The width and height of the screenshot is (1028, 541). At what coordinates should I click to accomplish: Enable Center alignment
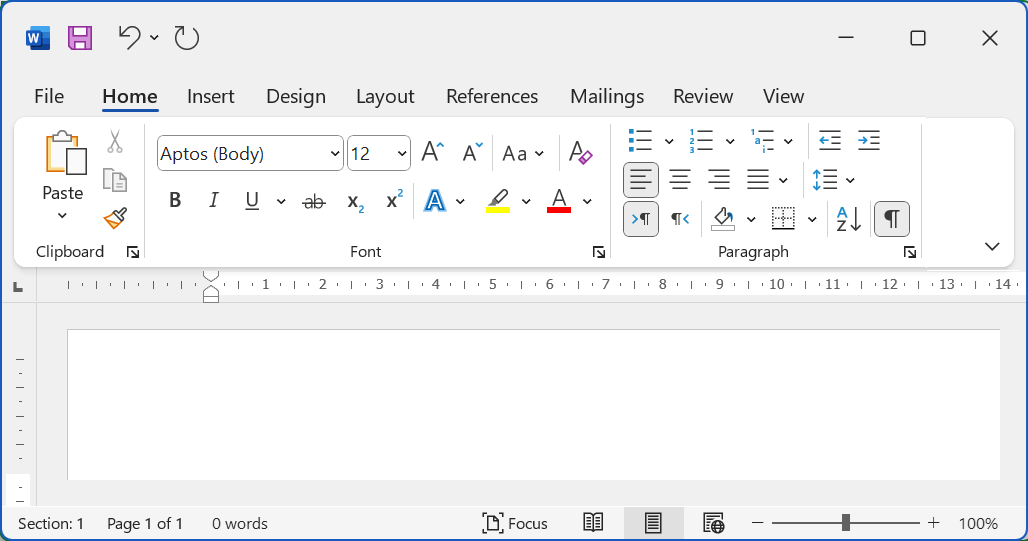coord(680,180)
